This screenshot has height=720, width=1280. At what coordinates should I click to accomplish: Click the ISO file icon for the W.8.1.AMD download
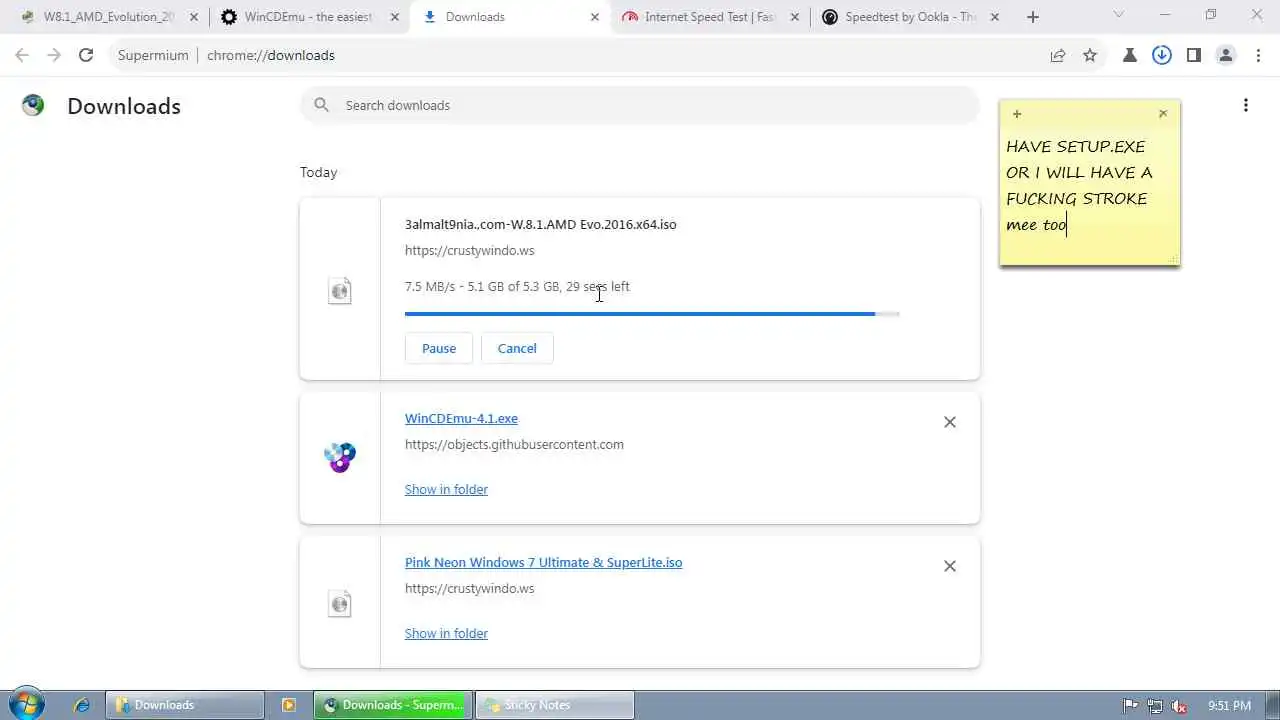click(340, 290)
